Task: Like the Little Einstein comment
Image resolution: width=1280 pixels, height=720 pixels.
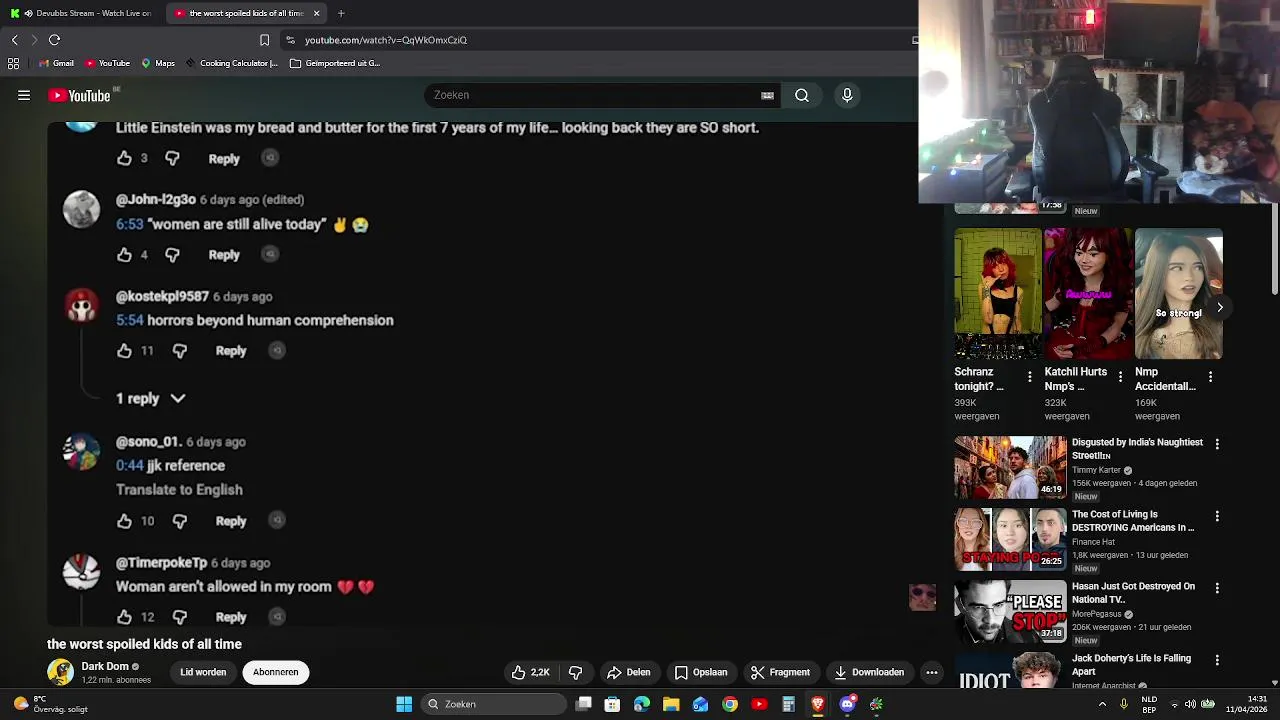Action: (x=124, y=158)
